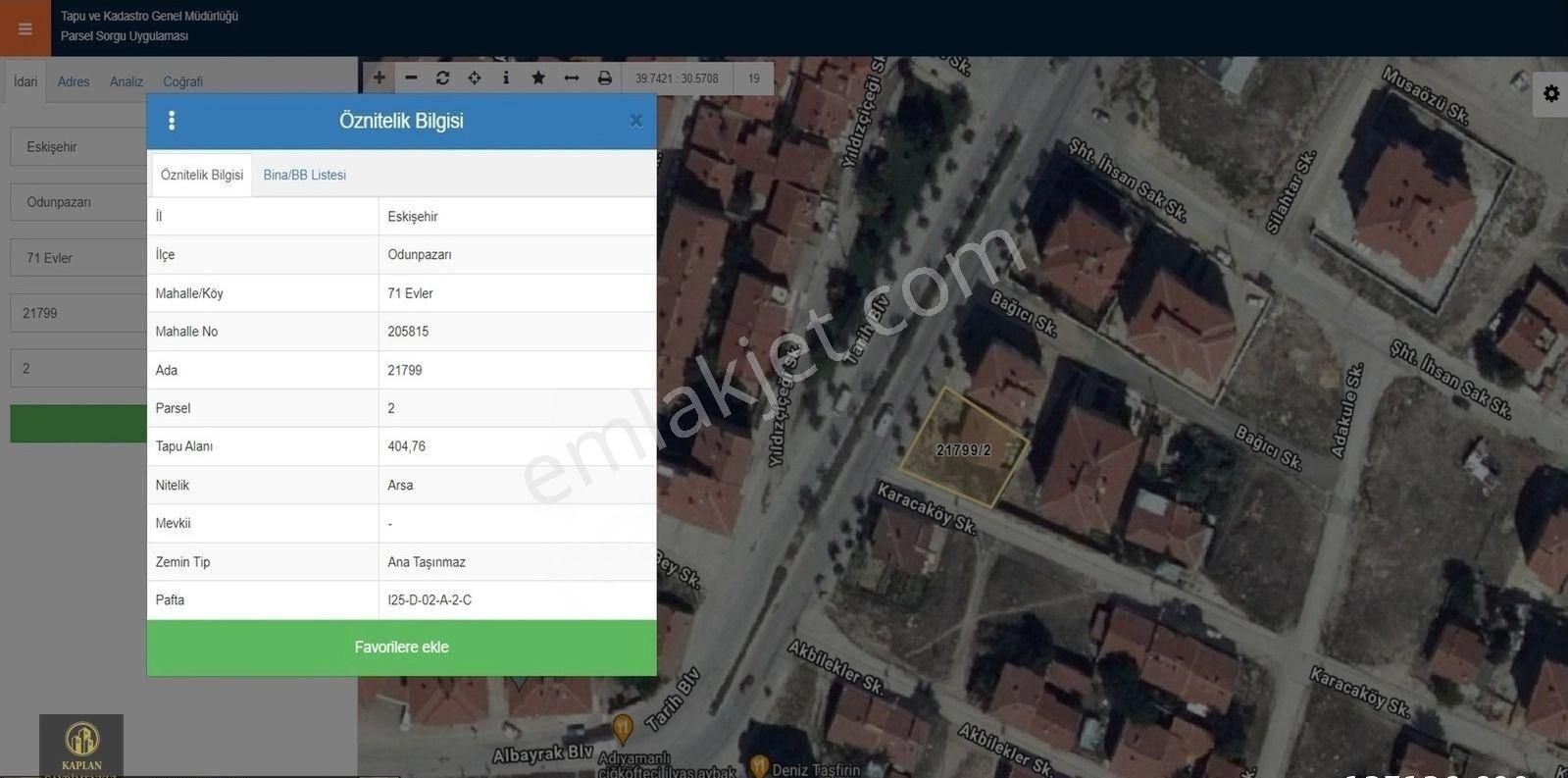Viewport: 1568px width, 778px height.
Task: Close the Öznitelik Bilgisi dialog
Action: click(635, 121)
